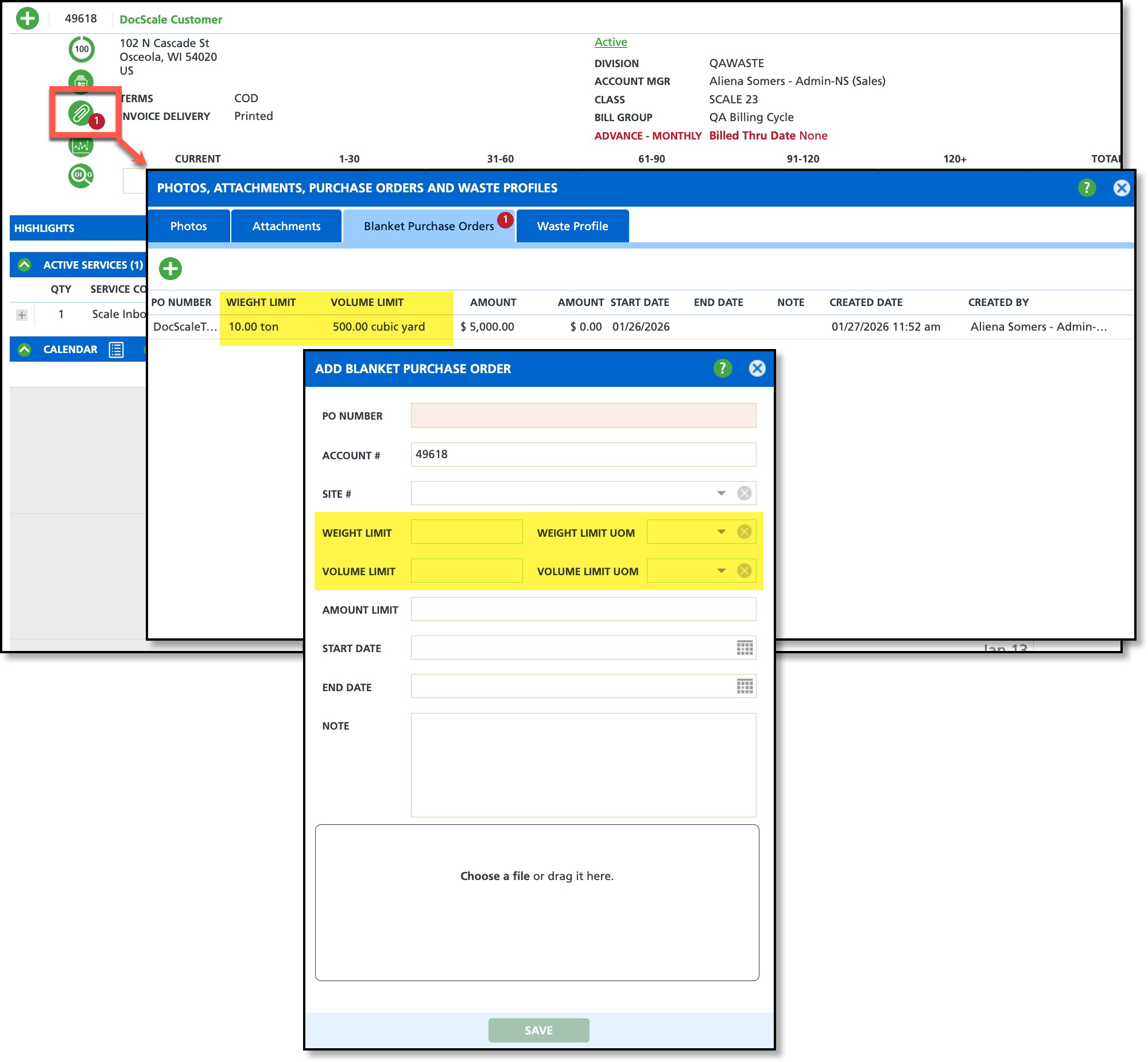Image resolution: width=1148 pixels, height=1062 pixels.
Task: Click help icon in Photos, Attachments header
Action: coord(1086,188)
